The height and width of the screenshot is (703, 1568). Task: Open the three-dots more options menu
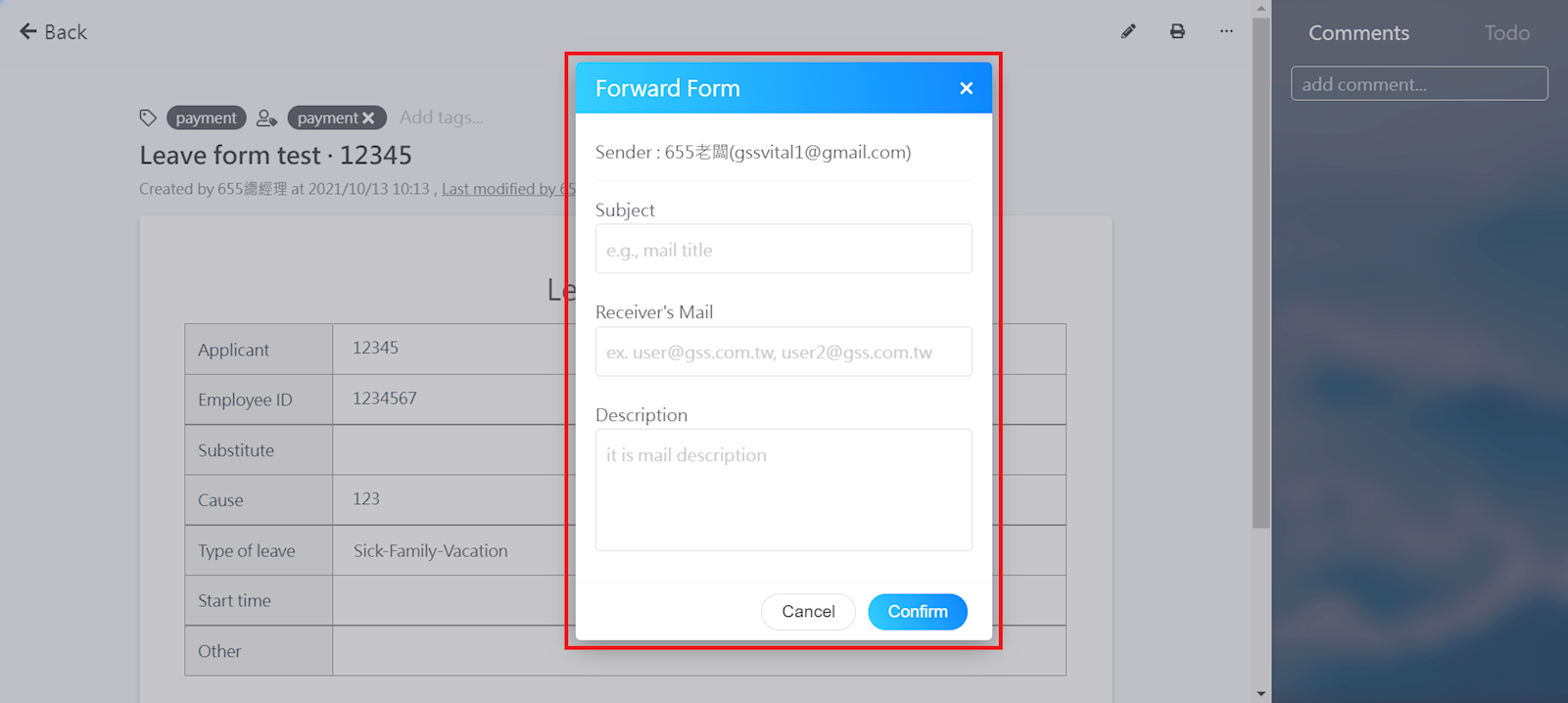click(1226, 31)
